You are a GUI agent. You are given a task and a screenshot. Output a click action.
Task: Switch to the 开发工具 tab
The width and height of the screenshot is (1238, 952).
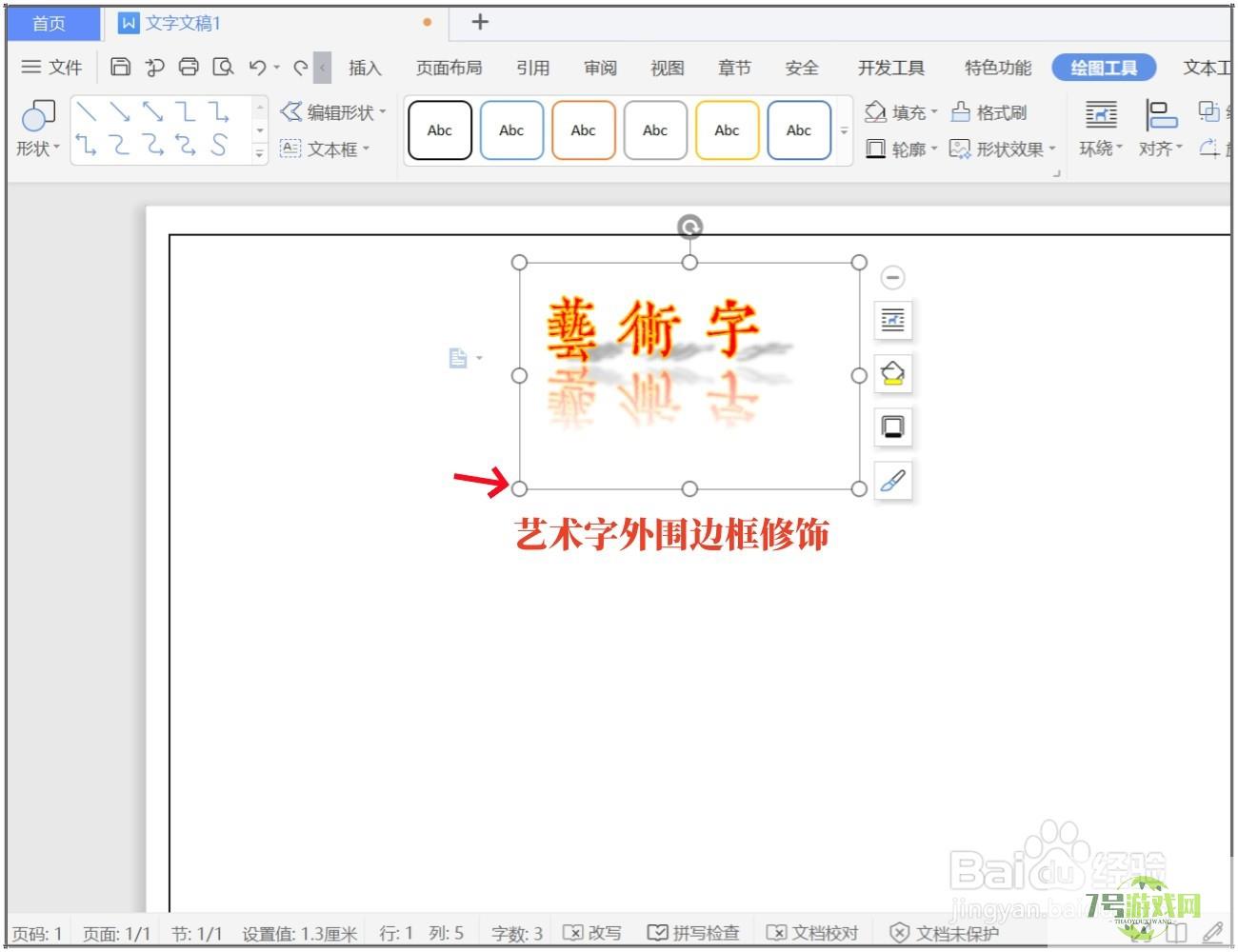(891, 68)
